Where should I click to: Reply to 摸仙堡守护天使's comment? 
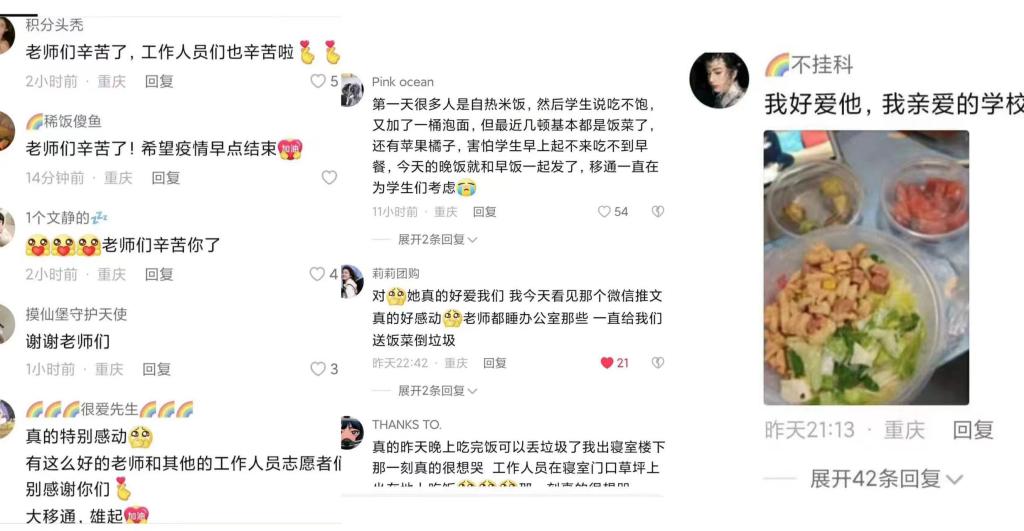click(x=157, y=369)
